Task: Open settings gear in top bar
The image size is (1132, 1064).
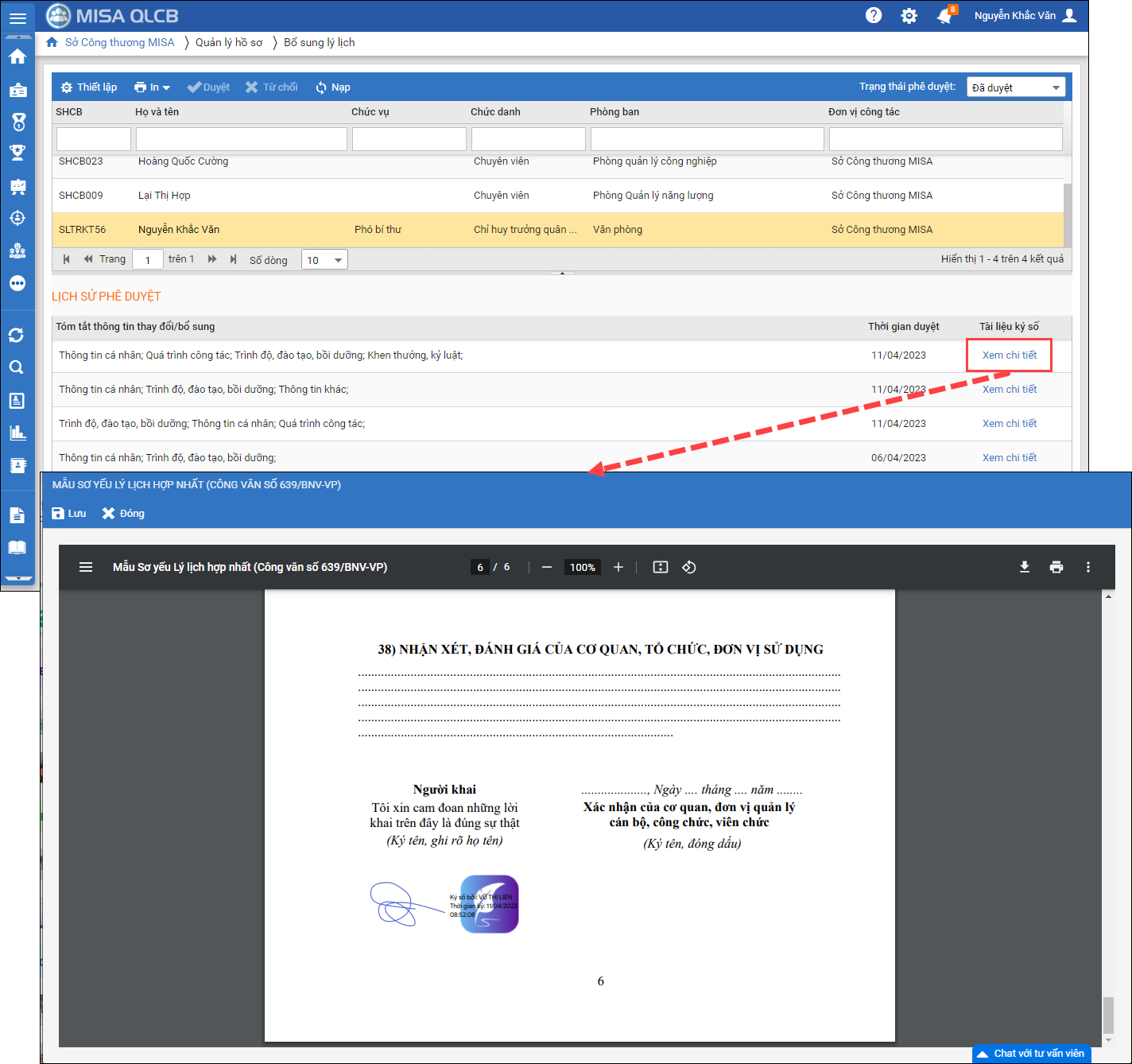Action: pos(909,16)
